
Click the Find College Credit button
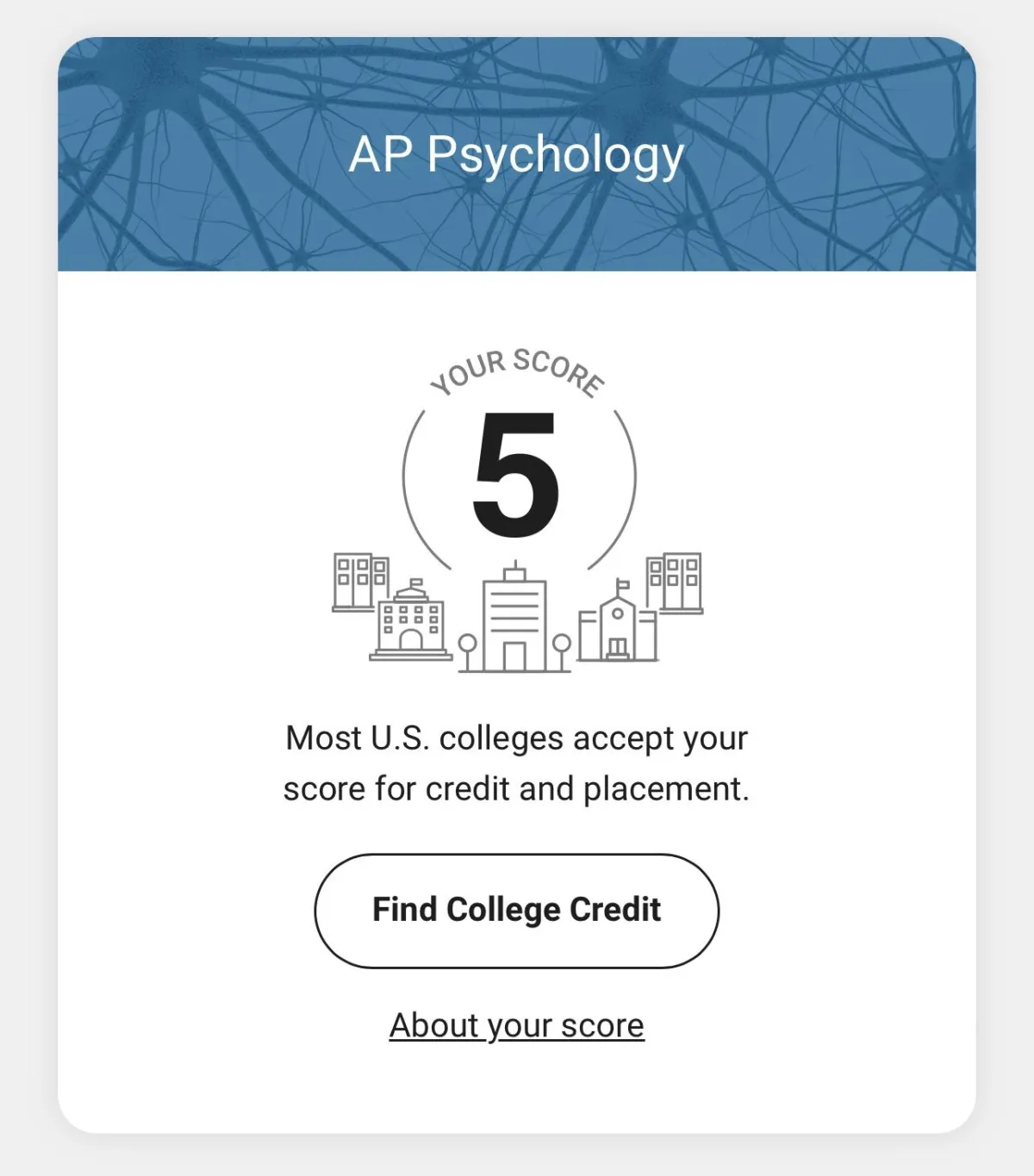coord(516,911)
